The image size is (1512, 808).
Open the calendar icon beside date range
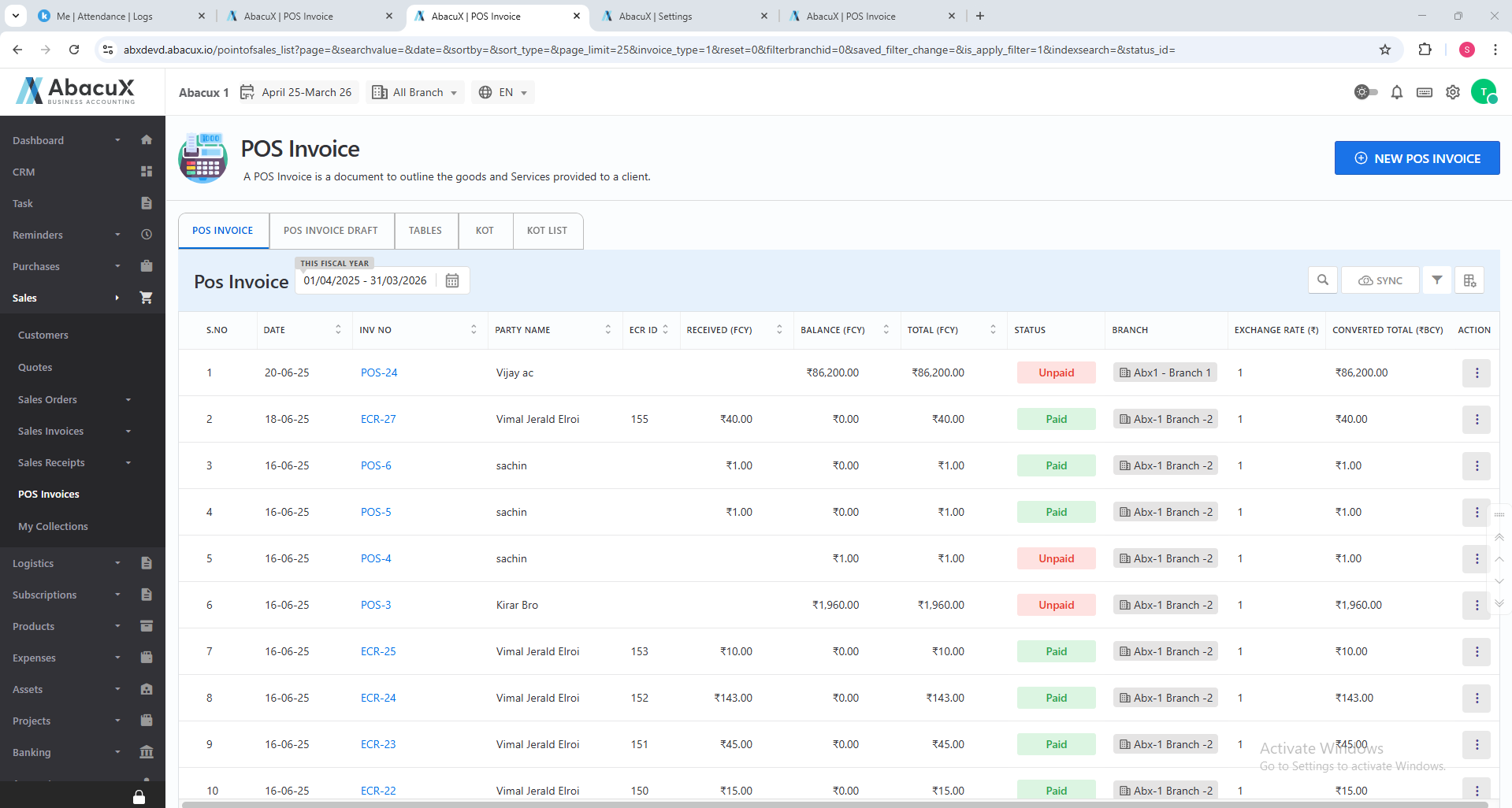pyautogui.click(x=452, y=281)
